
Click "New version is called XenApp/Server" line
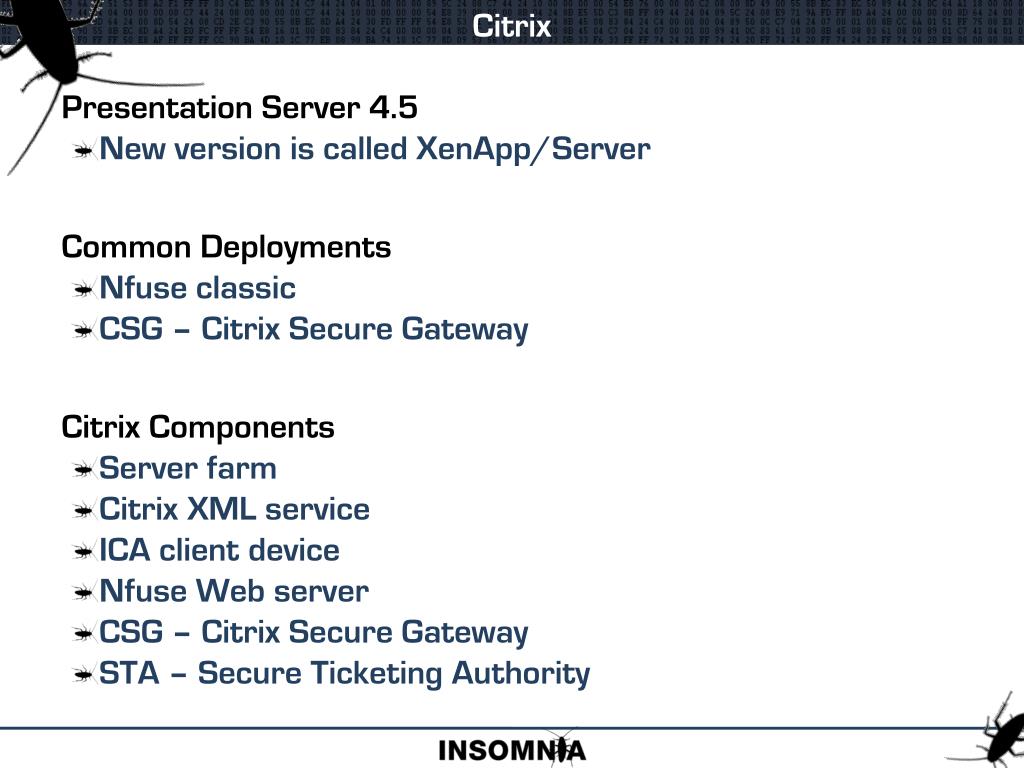coord(375,150)
